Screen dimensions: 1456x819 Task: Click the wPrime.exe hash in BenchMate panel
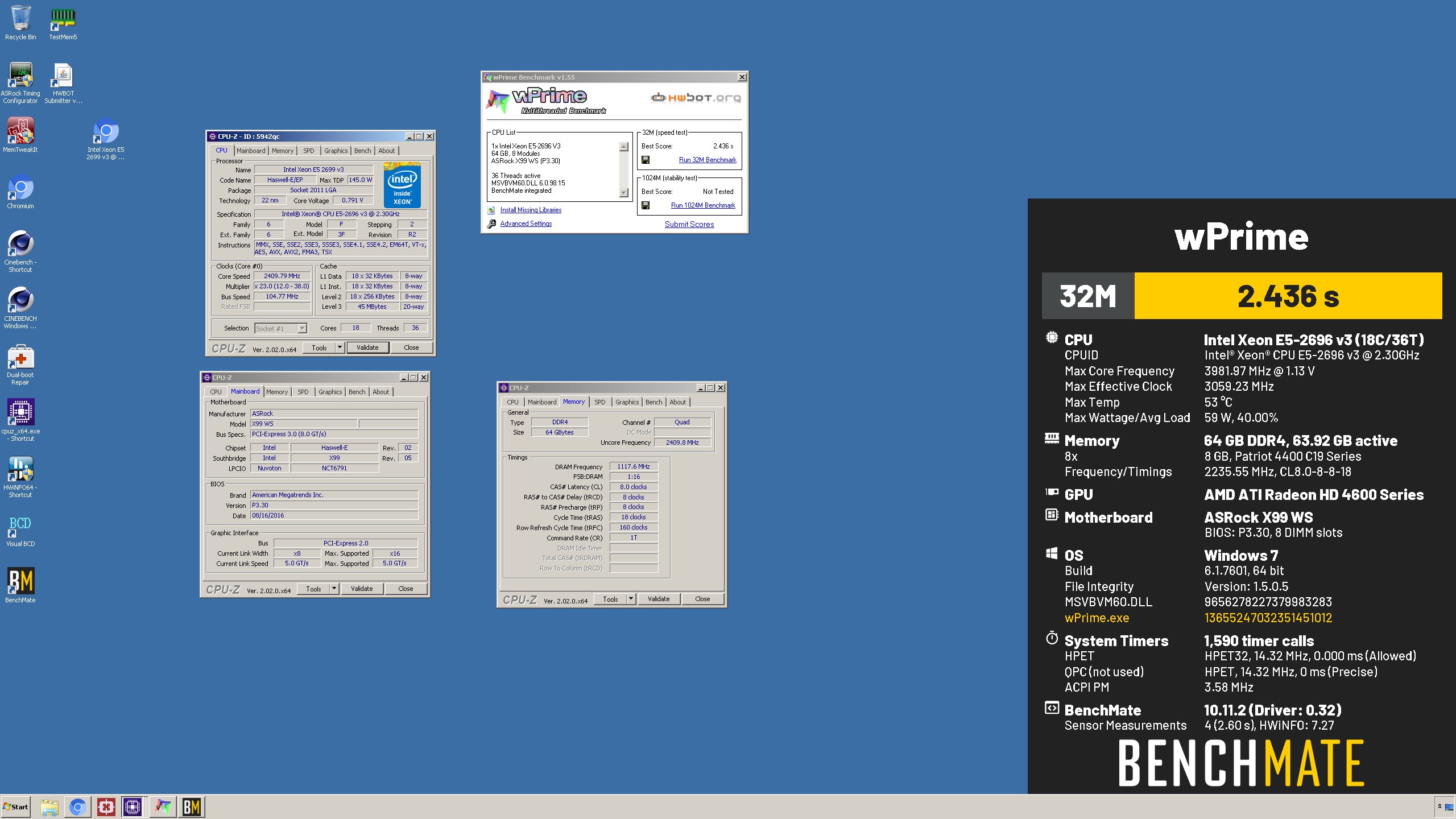click(x=1268, y=618)
